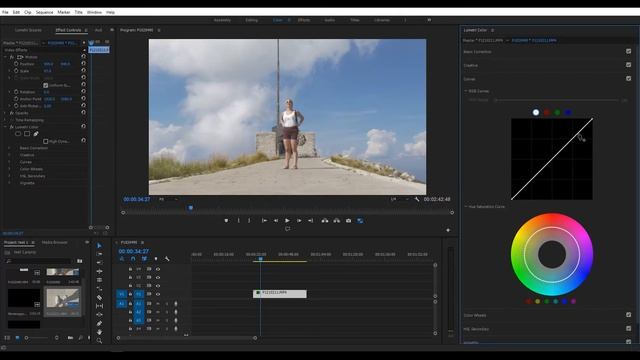Select the Slip tool

pos(99,306)
